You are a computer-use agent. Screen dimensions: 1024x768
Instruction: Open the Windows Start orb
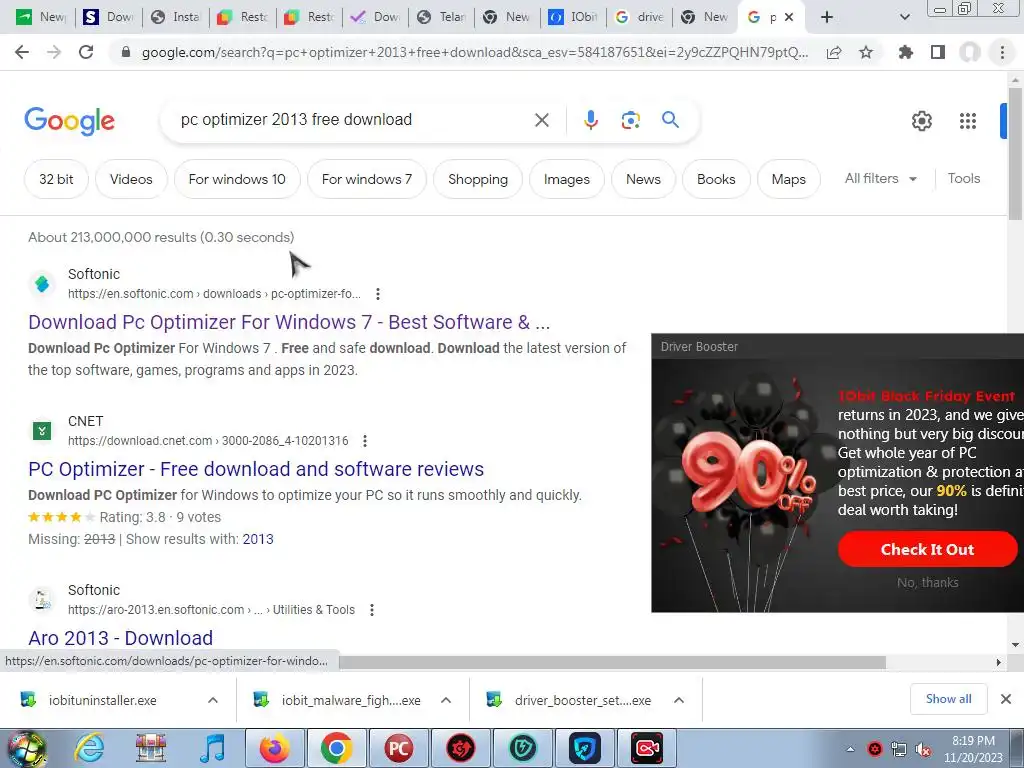pyautogui.click(x=26, y=749)
